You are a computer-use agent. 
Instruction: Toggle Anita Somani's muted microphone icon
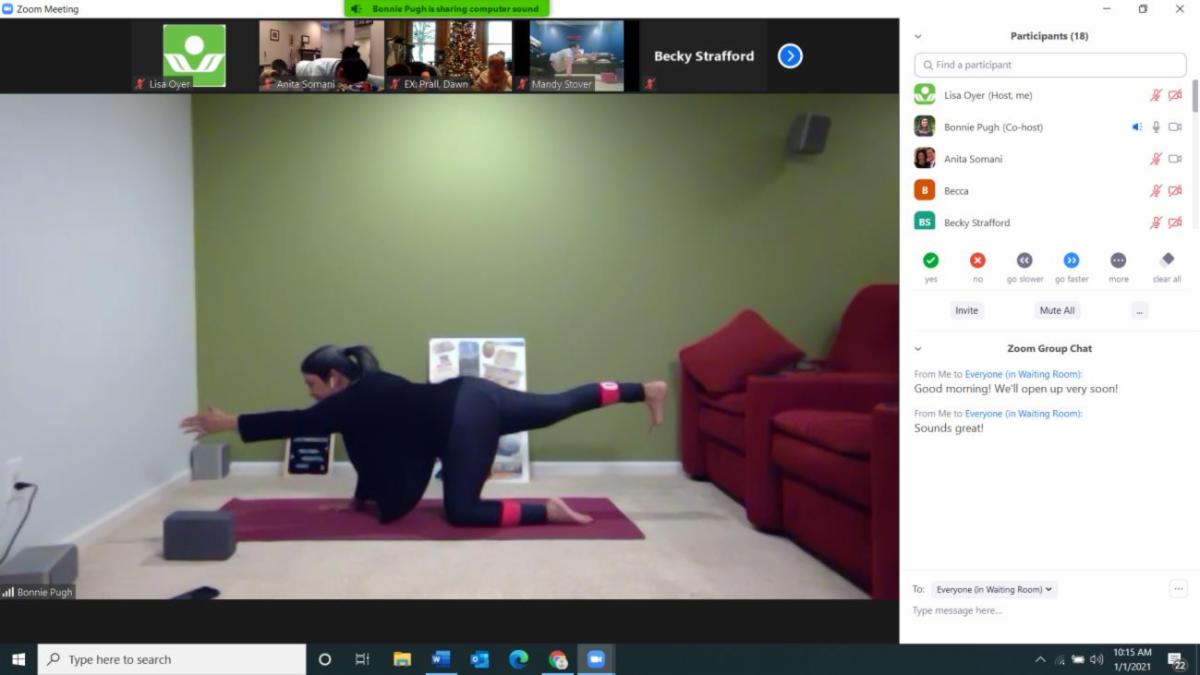point(1156,159)
